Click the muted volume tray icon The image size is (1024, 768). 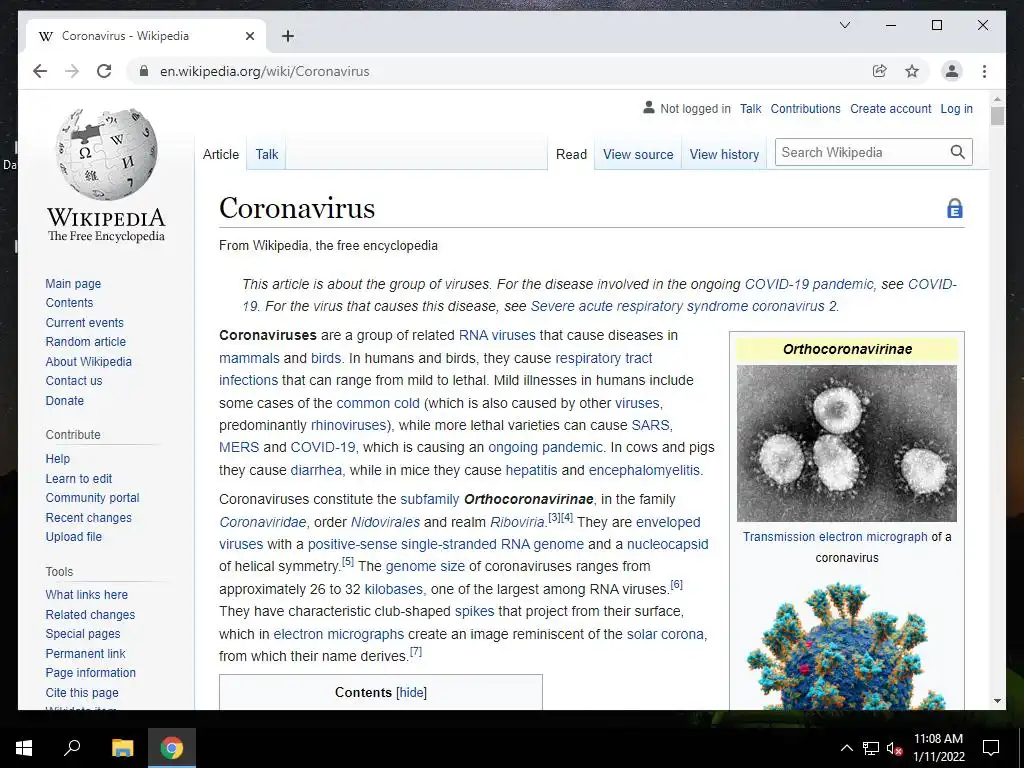894,748
